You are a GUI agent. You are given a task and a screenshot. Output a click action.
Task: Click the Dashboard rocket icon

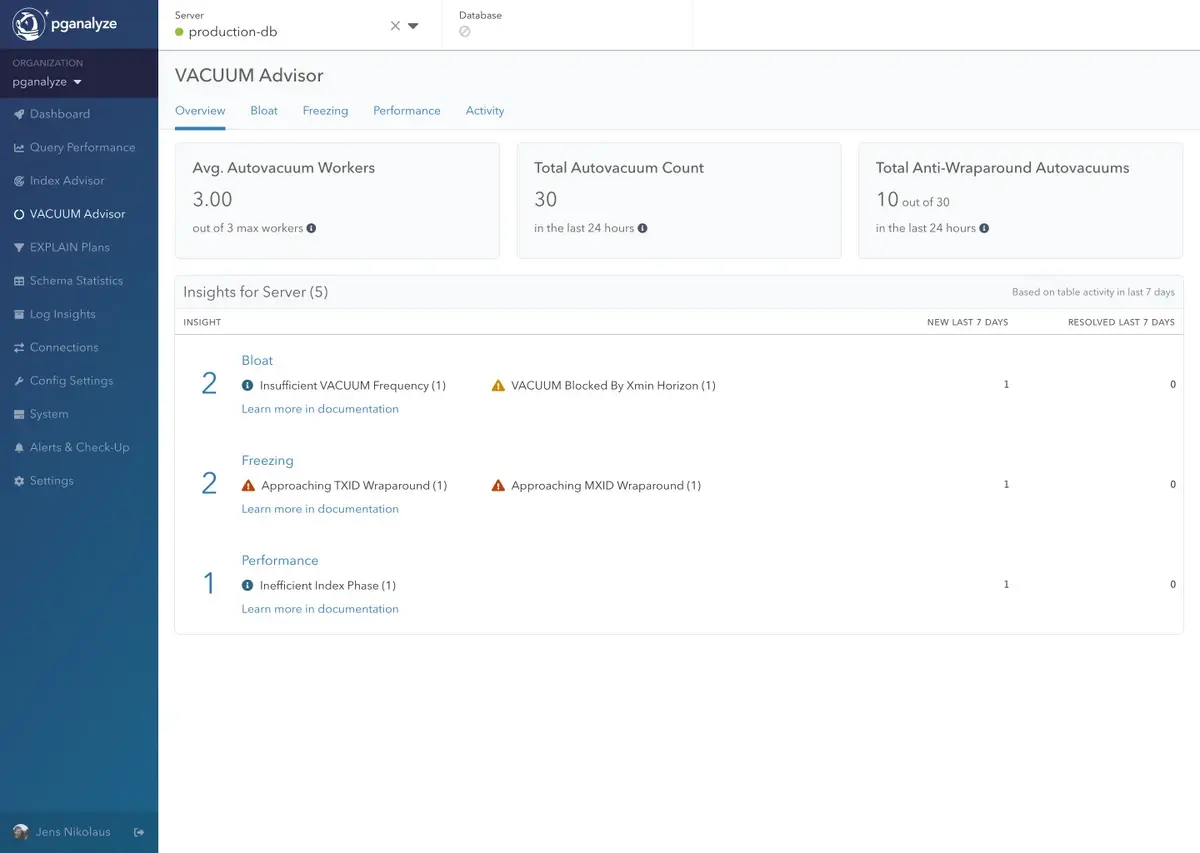pyautogui.click(x=19, y=114)
